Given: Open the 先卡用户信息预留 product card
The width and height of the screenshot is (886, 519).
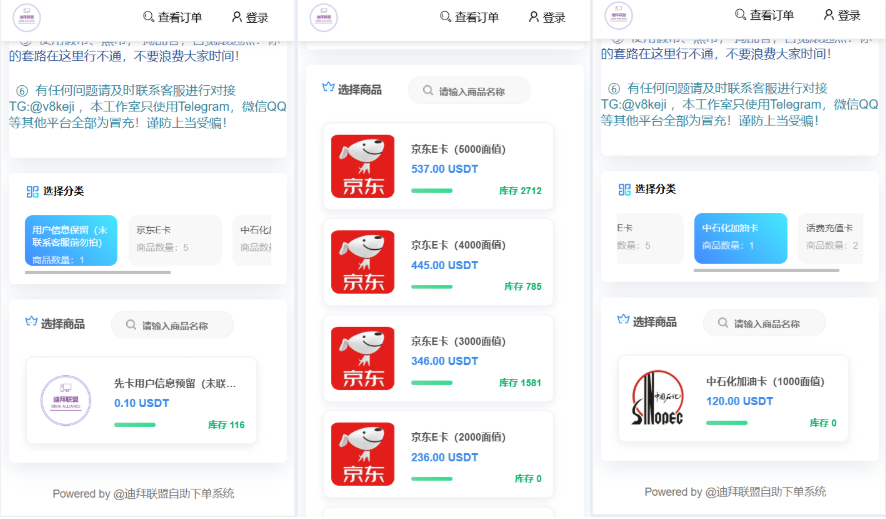Looking at the screenshot, I should 141,400.
